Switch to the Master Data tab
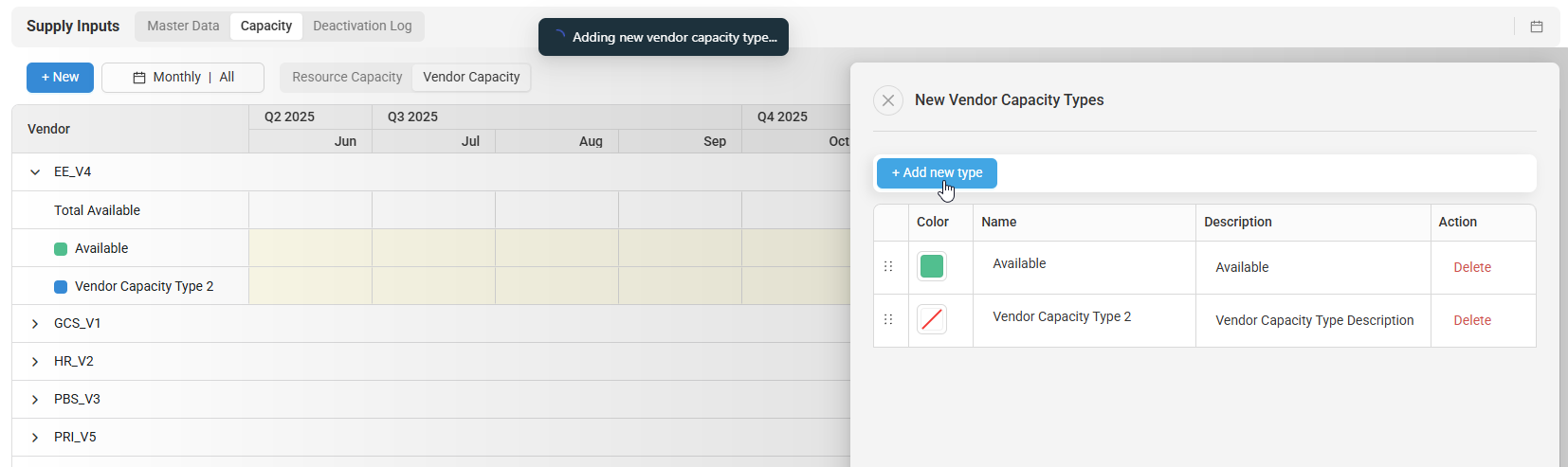 [x=183, y=27]
